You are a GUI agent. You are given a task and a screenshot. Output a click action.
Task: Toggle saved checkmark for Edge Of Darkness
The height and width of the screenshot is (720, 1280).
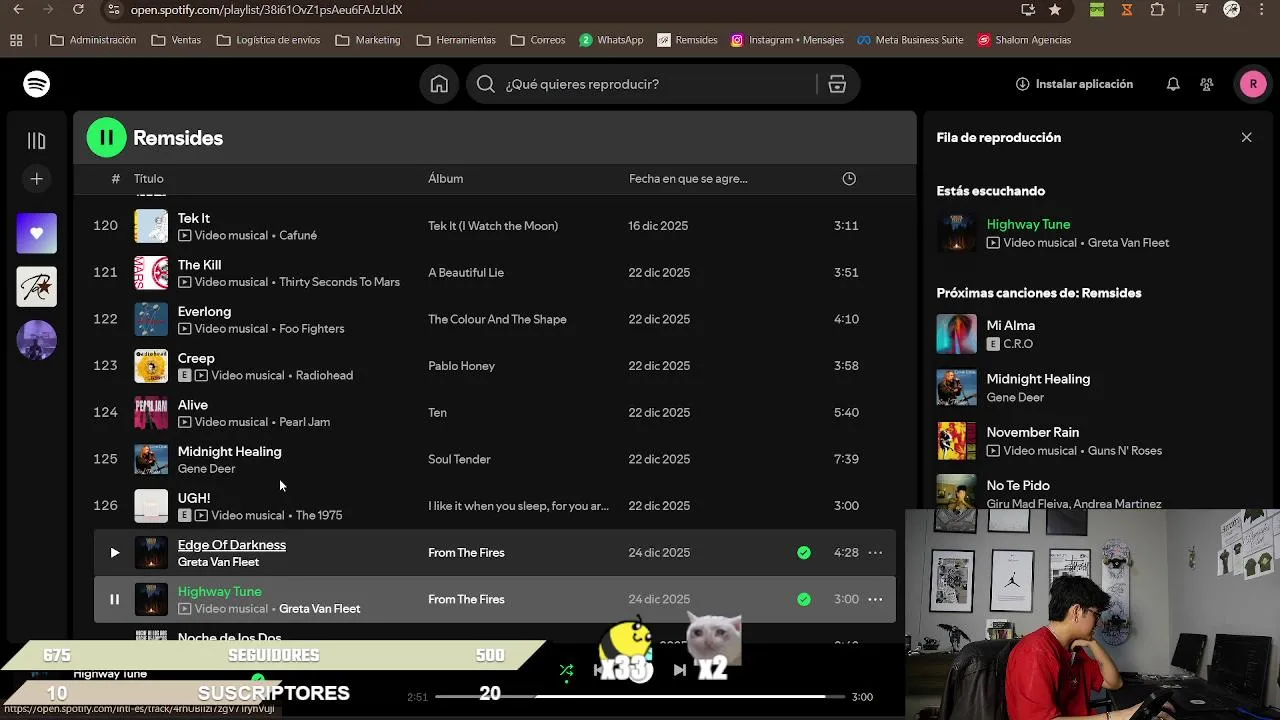point(804,552)
